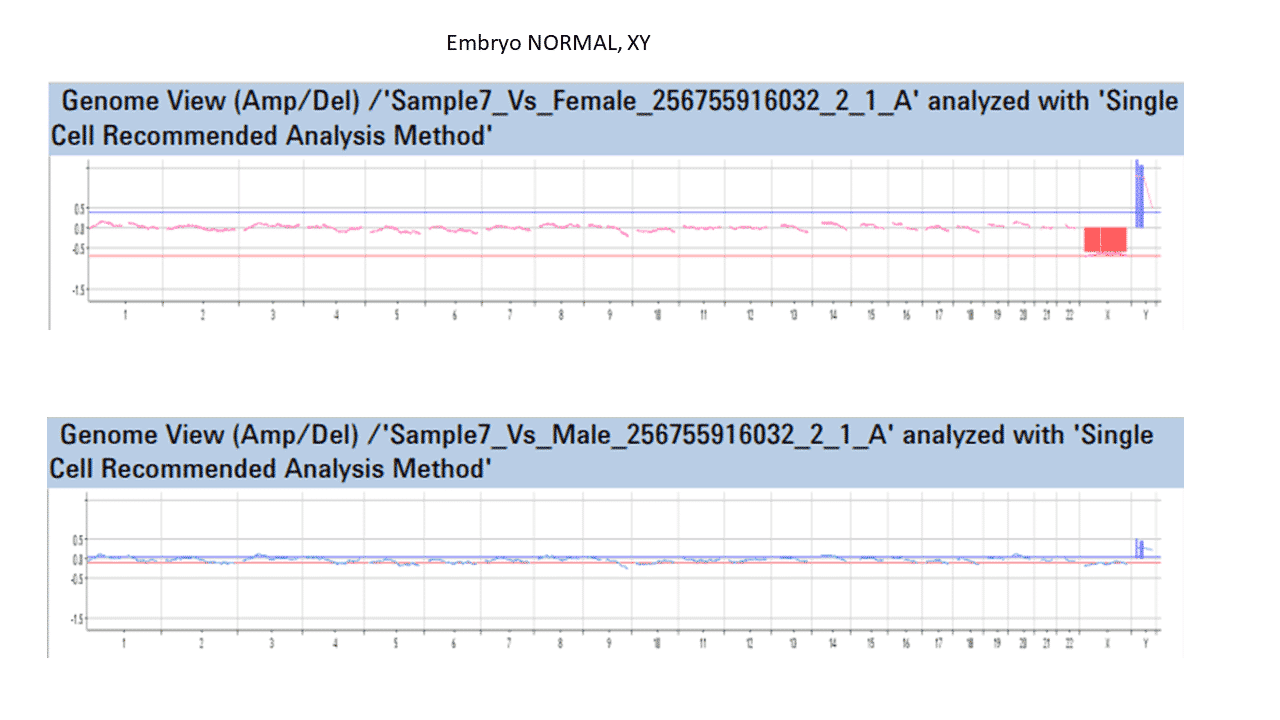Click the 0.5 y-axis value in Vs_Male chart
This screenshot has width=1280, height=720.
[x=79, y=540]
